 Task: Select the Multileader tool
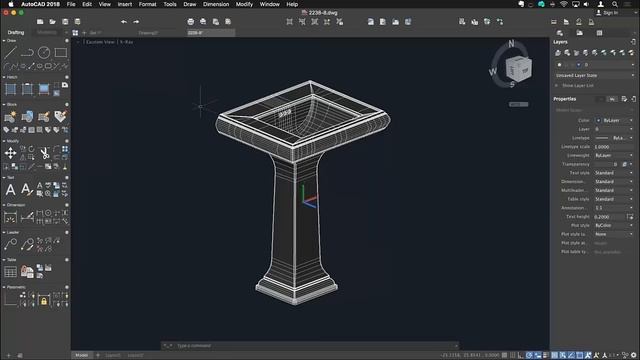pos(10,244)
